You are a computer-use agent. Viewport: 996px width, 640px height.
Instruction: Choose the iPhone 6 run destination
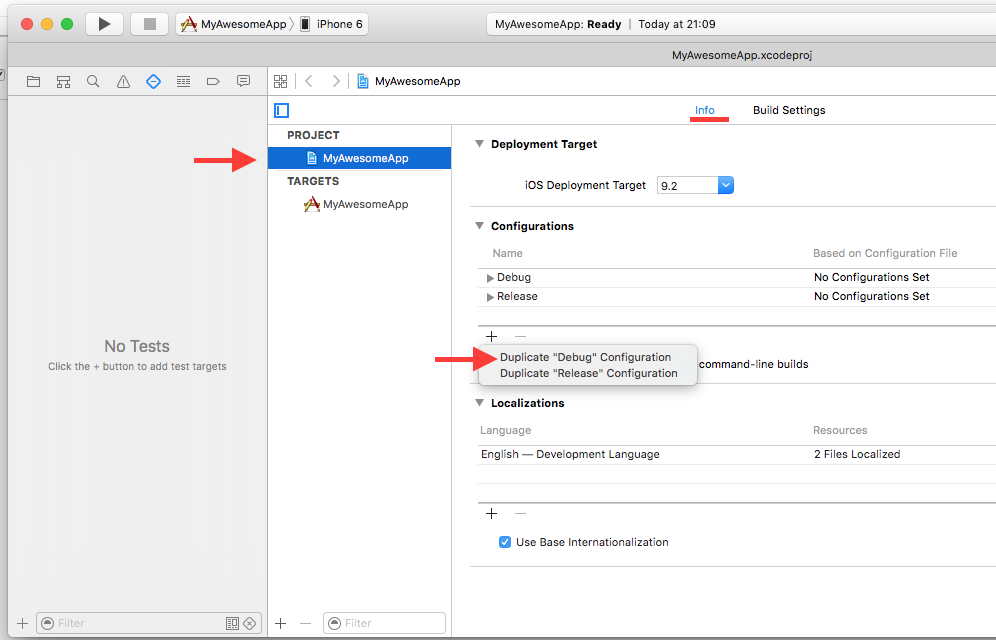click(332, 24)
